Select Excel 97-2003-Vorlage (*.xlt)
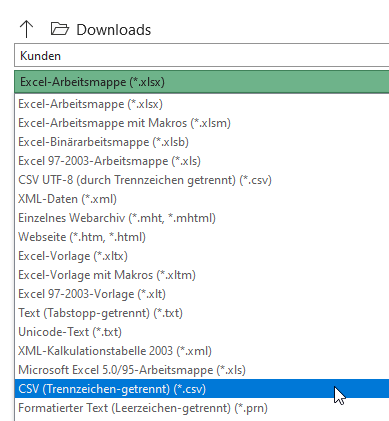Image resolution: width=389 pixels, height=421 pixels. tap(202, 294)
